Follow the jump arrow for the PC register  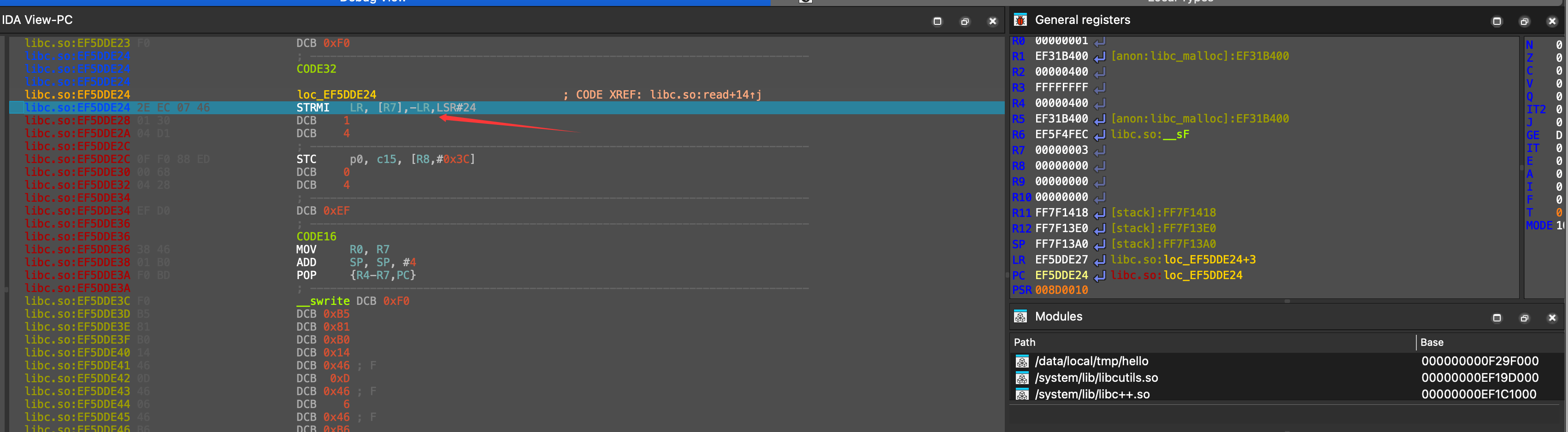click(x=1099, y=276)
